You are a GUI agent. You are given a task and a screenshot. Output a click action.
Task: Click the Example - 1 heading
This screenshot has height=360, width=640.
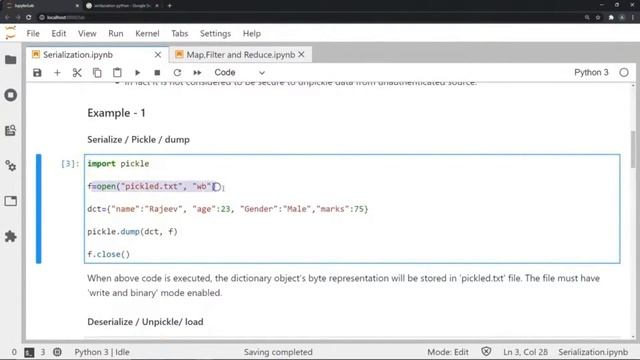[x=116, y=113]
